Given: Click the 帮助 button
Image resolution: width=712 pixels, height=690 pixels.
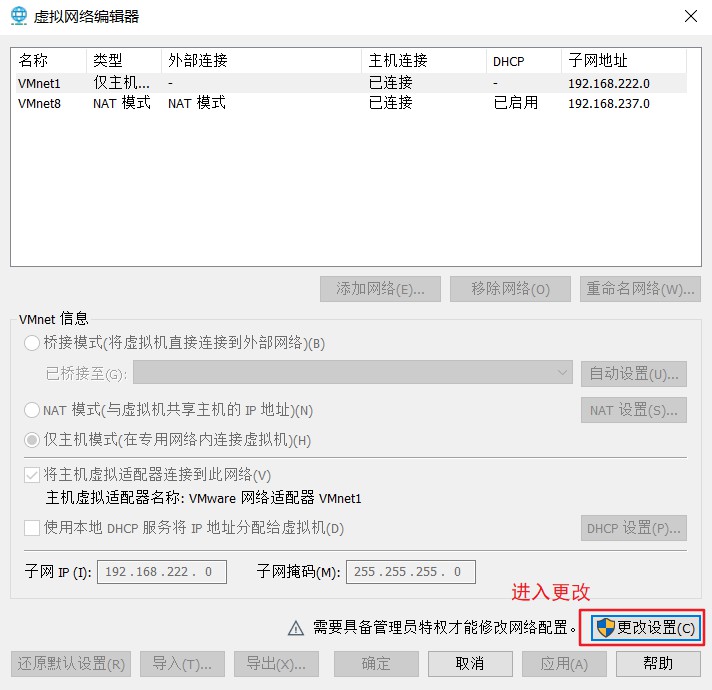Looking at the screenshot, I should 658,664.
